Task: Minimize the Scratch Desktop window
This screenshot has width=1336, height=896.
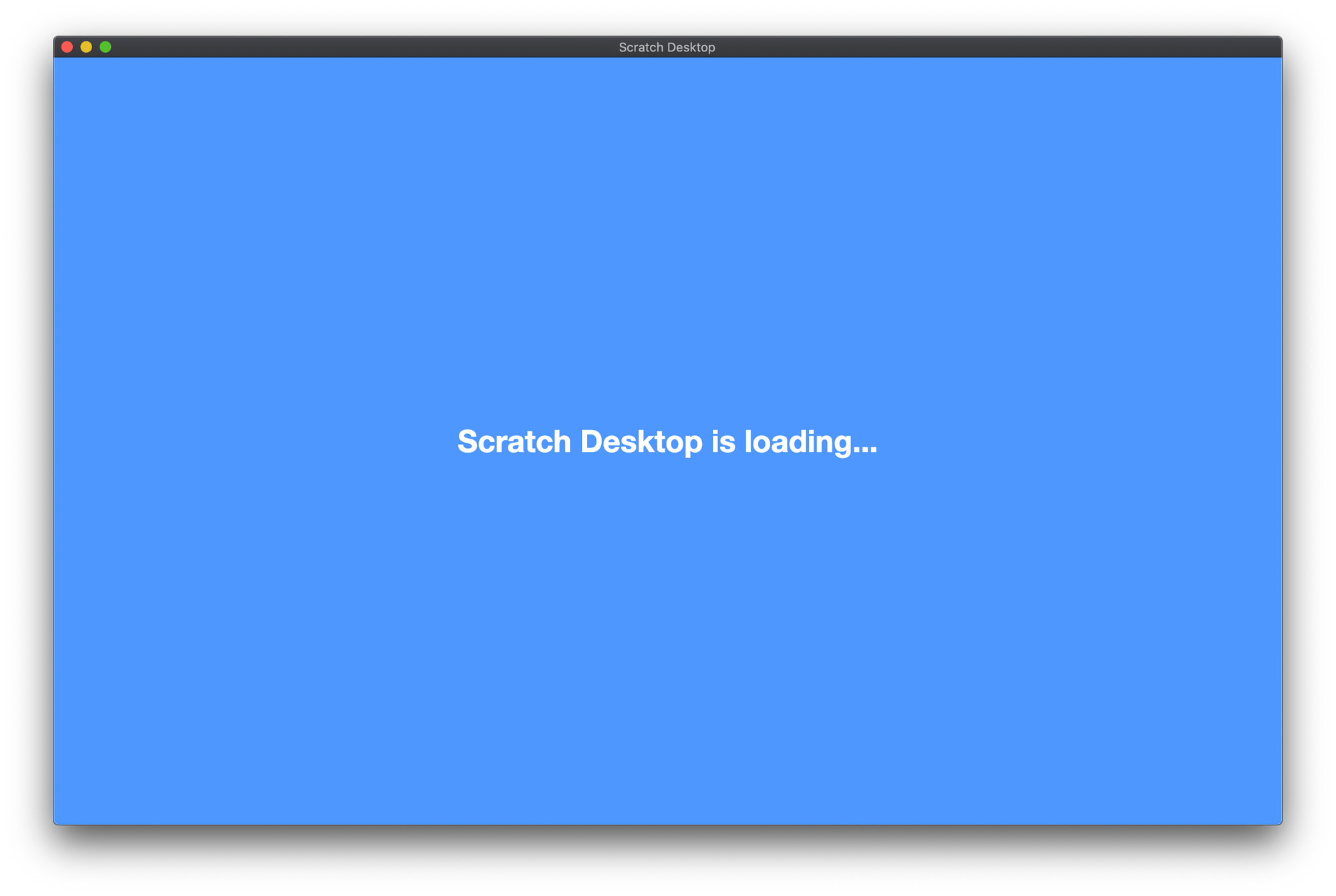Action: (86, 47)
